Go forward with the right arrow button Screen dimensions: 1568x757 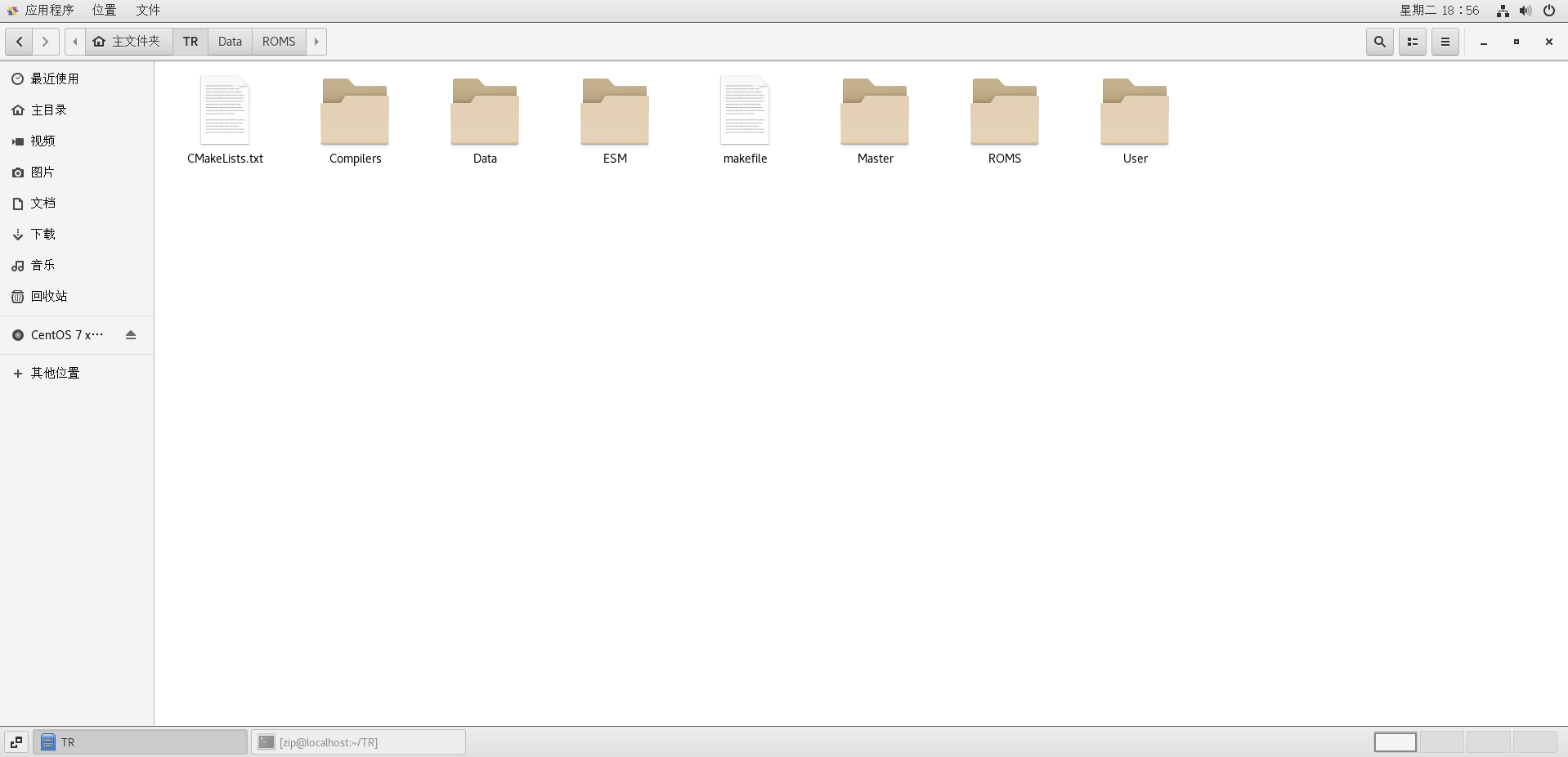click(46, 42)
